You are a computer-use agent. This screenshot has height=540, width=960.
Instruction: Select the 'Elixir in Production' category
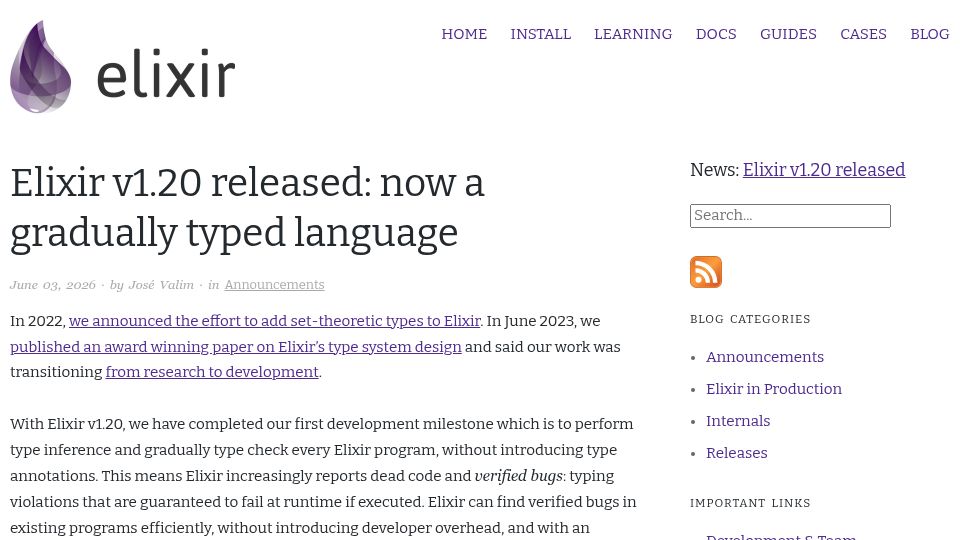click(x=774, y=389)
